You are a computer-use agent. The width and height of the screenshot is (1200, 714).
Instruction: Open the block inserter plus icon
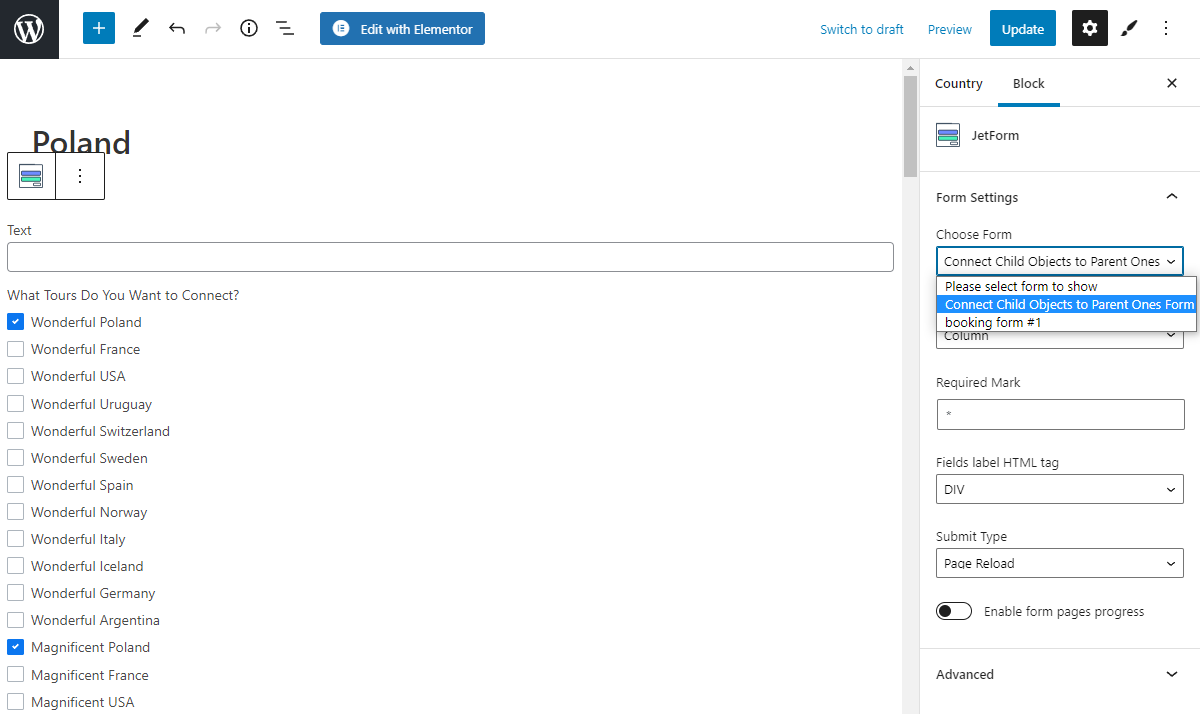pos(98,28)
